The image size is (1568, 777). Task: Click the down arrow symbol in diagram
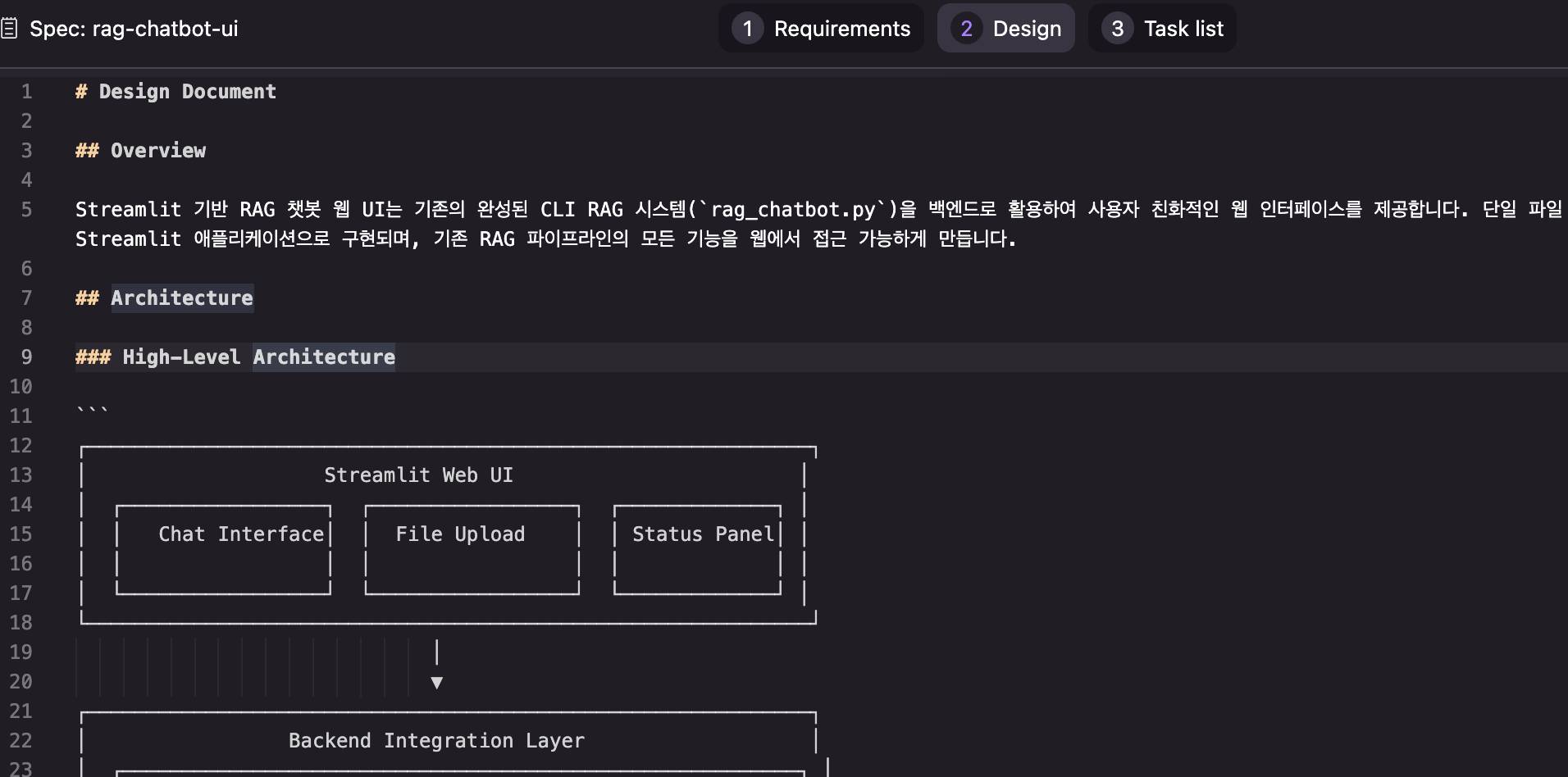point(437,683)
